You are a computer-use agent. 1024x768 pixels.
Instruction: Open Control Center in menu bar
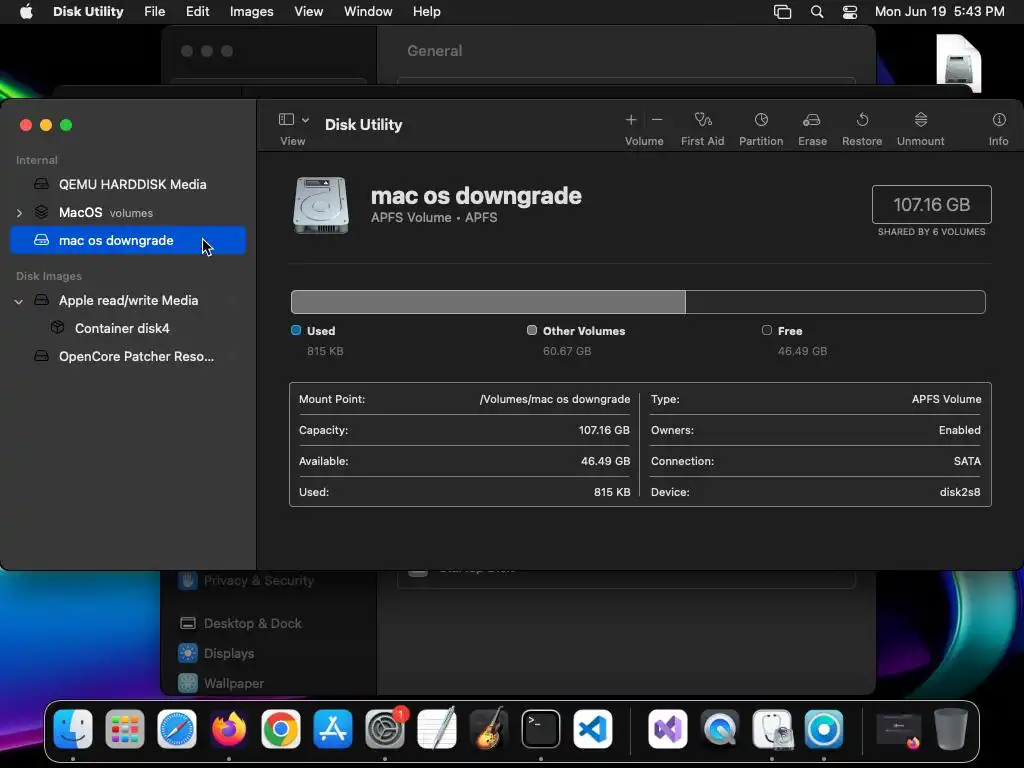coord(850,12)
